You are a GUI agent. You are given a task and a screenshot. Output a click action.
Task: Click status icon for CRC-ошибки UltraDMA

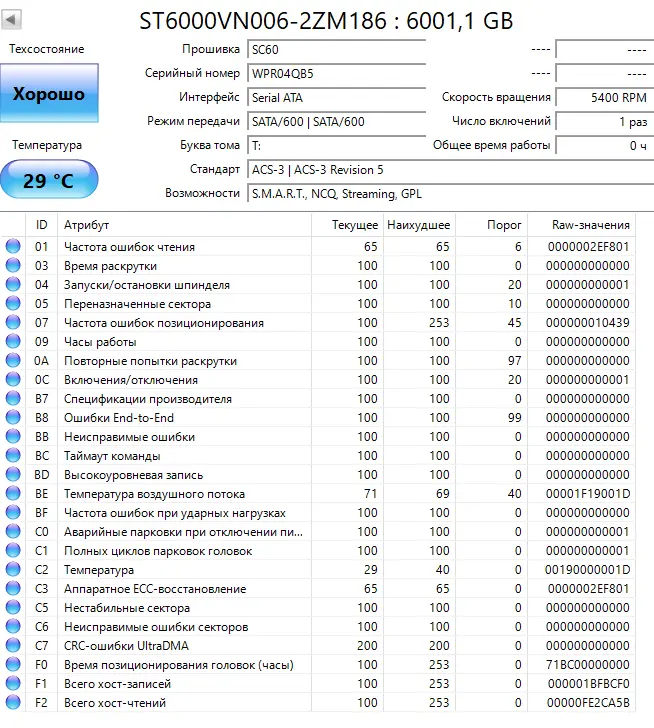(x=13, y=646)
